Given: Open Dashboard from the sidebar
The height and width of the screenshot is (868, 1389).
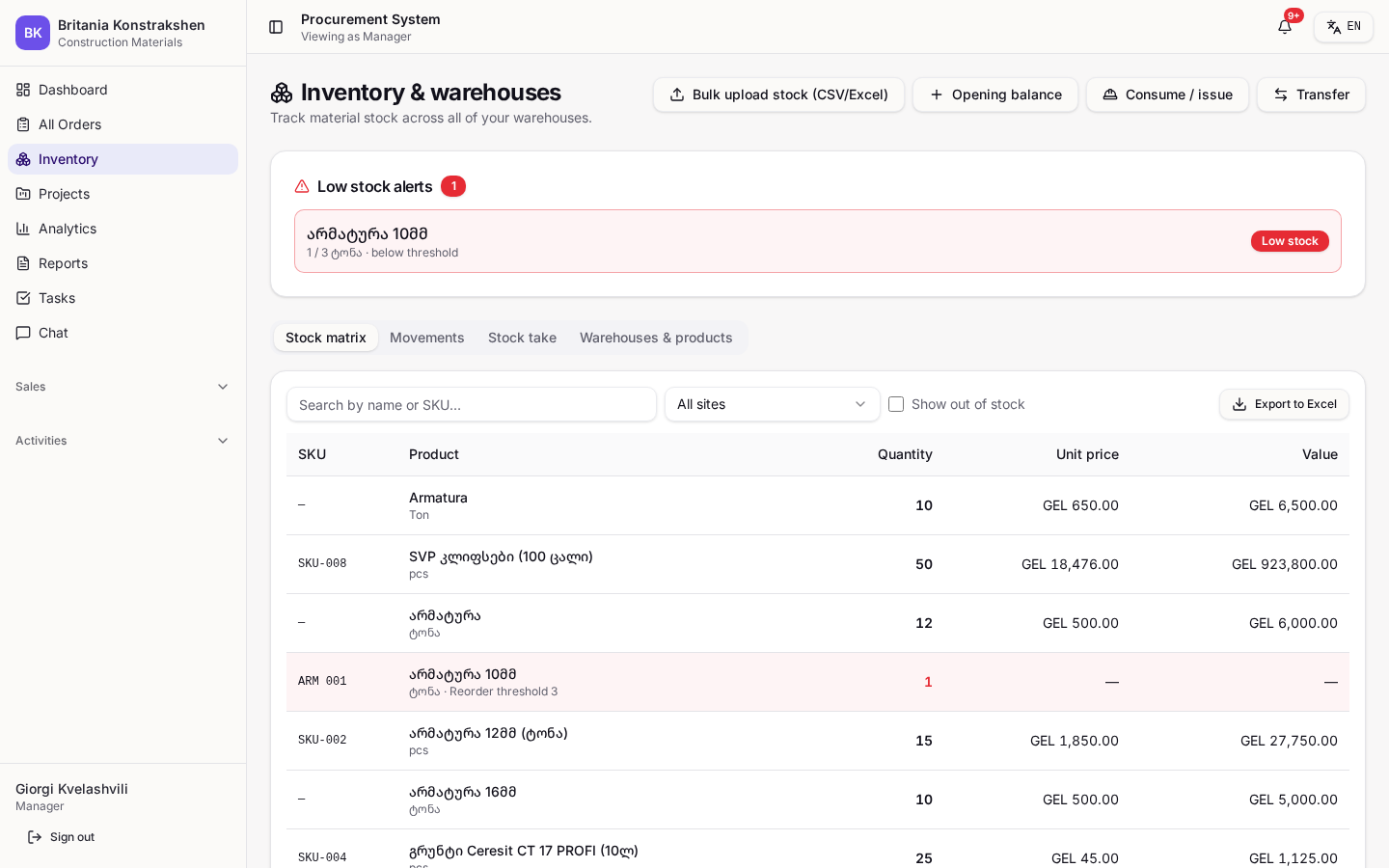Looking at the screenshot, I should click(x=123, y=90).
